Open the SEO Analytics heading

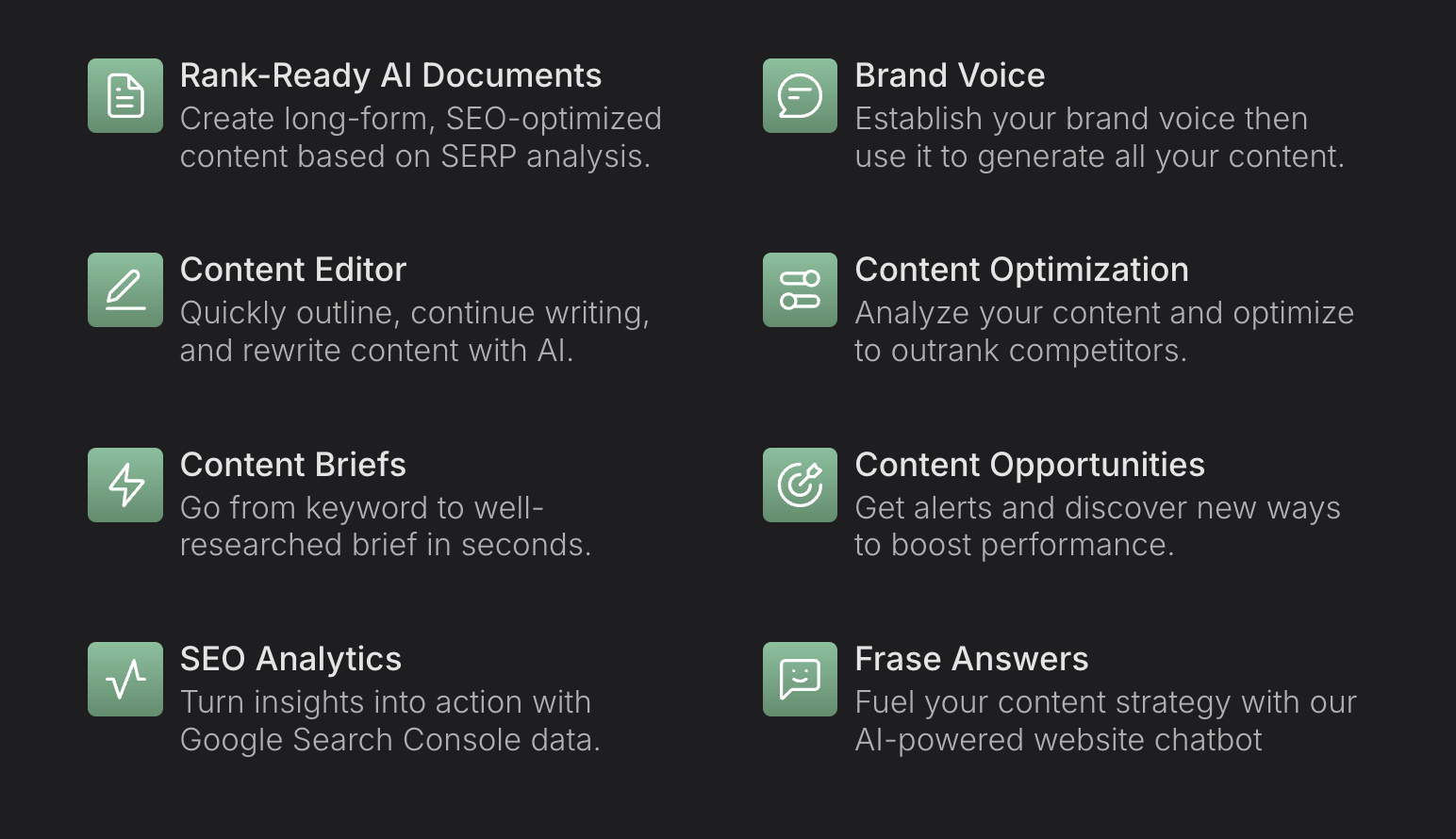pyautogui.click(x=290, y=659)
